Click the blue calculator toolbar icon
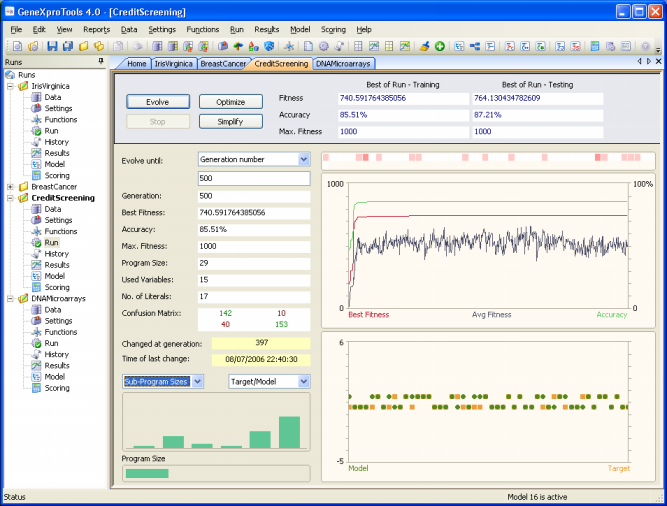Viewport: 667px width, 506px height. pyautogui.click(x=595, y=46)
